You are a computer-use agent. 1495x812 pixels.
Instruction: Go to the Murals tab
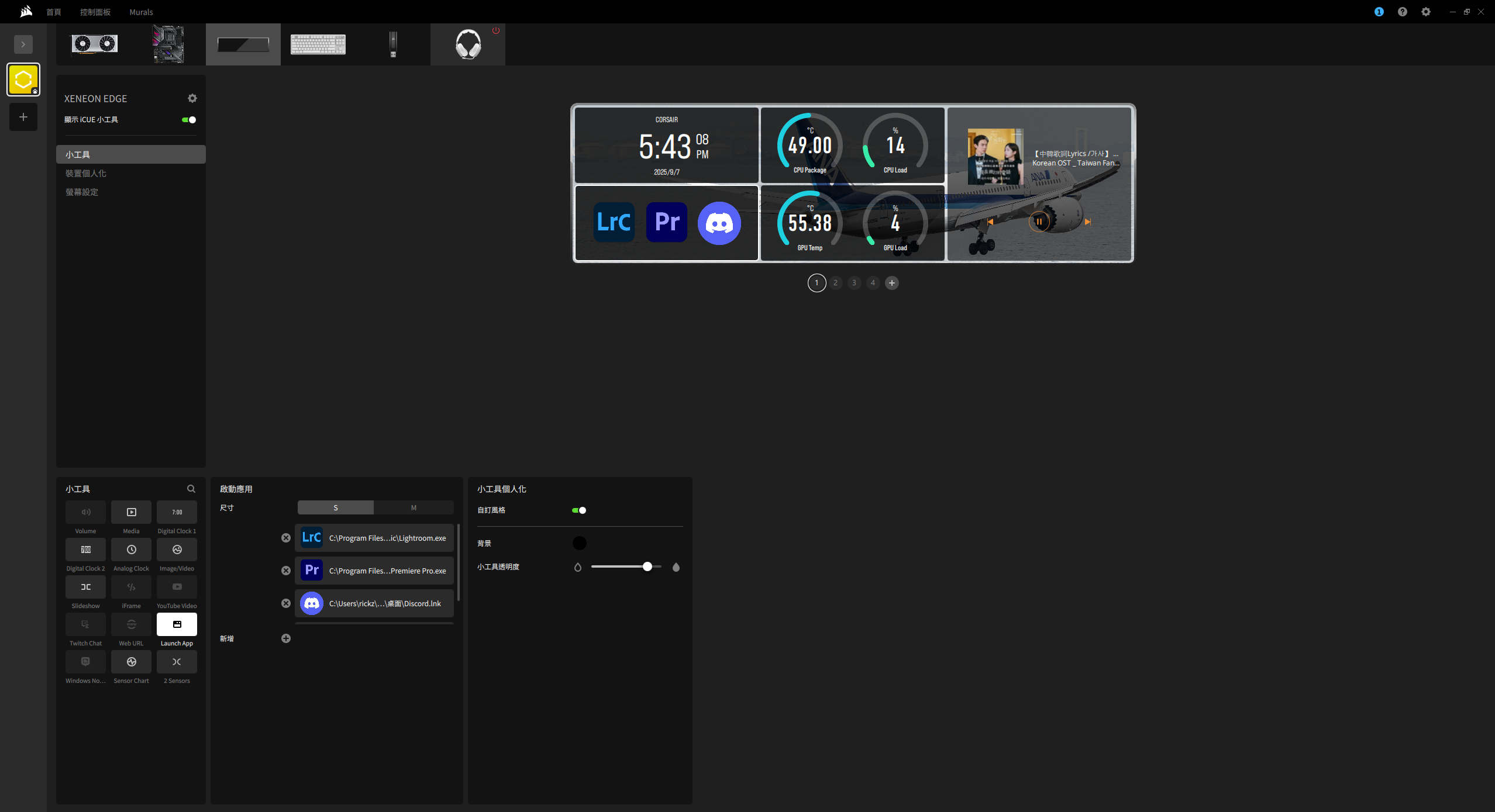pos(141,12)
